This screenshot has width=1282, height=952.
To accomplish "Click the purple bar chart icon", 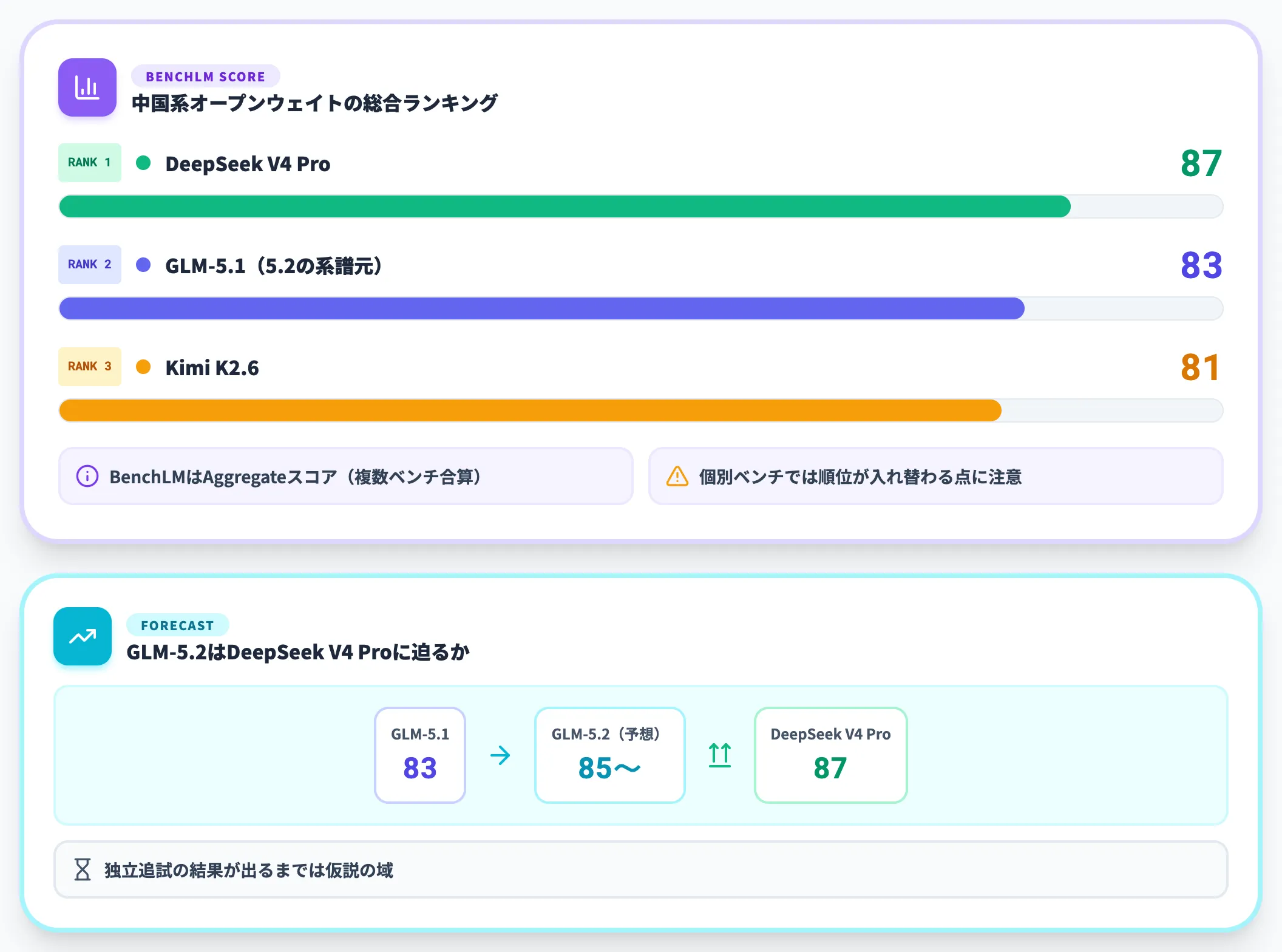I will coord(87,87).
